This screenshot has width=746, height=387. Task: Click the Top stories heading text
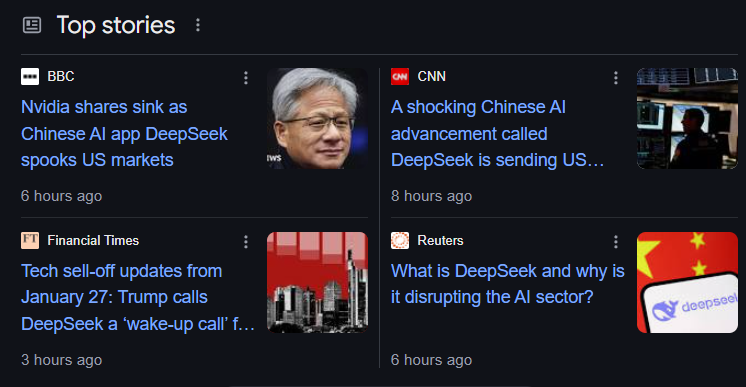click(x=116, y=25)
